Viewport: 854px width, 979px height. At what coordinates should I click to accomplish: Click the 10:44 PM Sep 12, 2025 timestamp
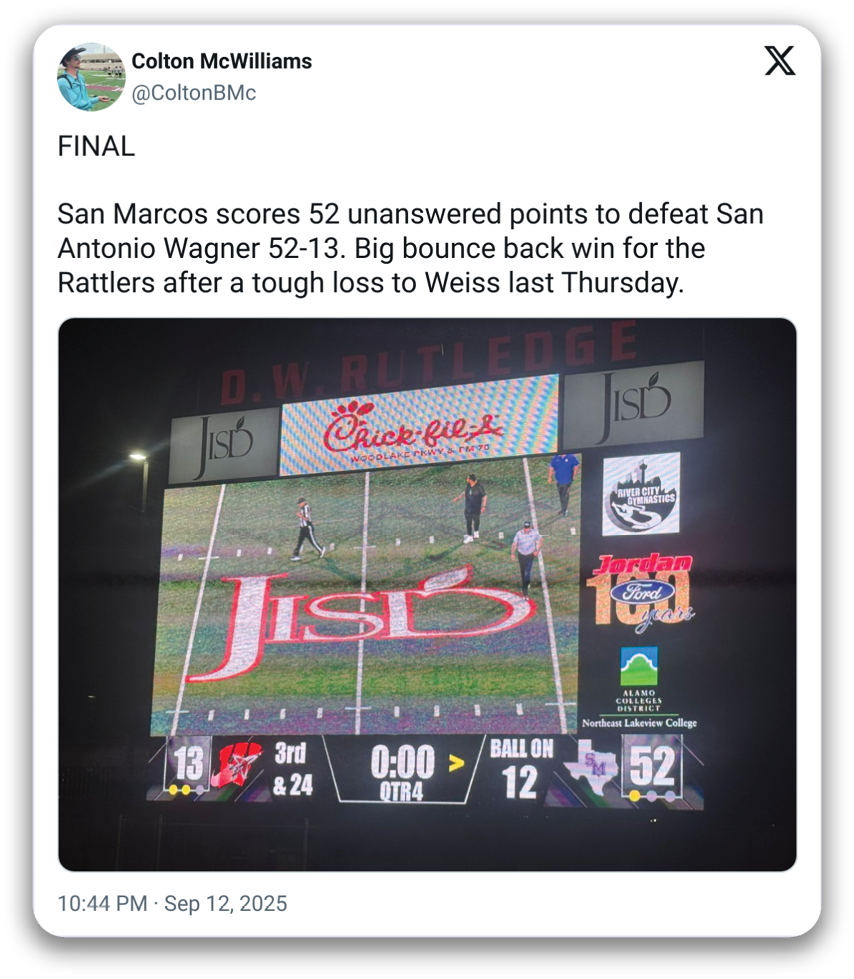(x=172, y=904)
